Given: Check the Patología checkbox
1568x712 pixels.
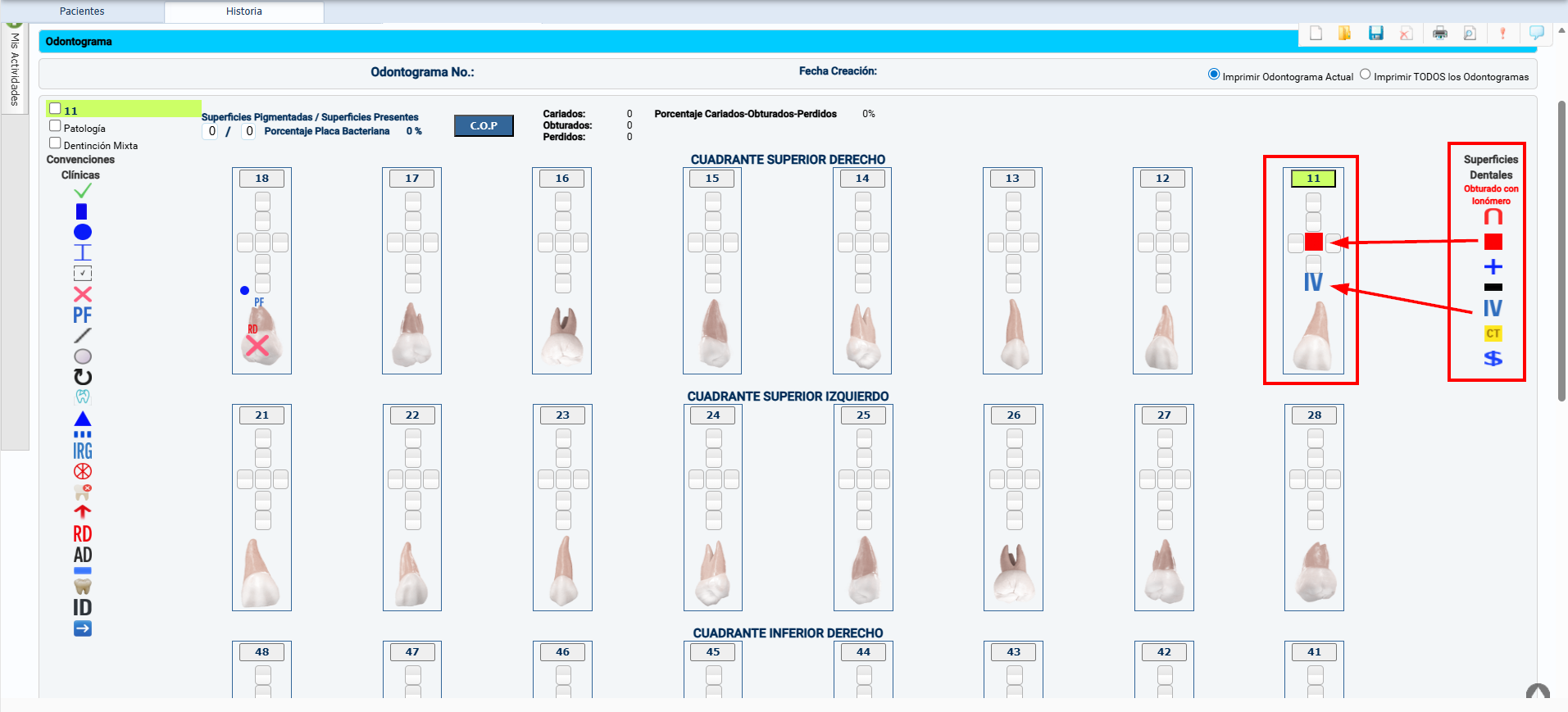Looking at the screenshot, I should [55, 126].
